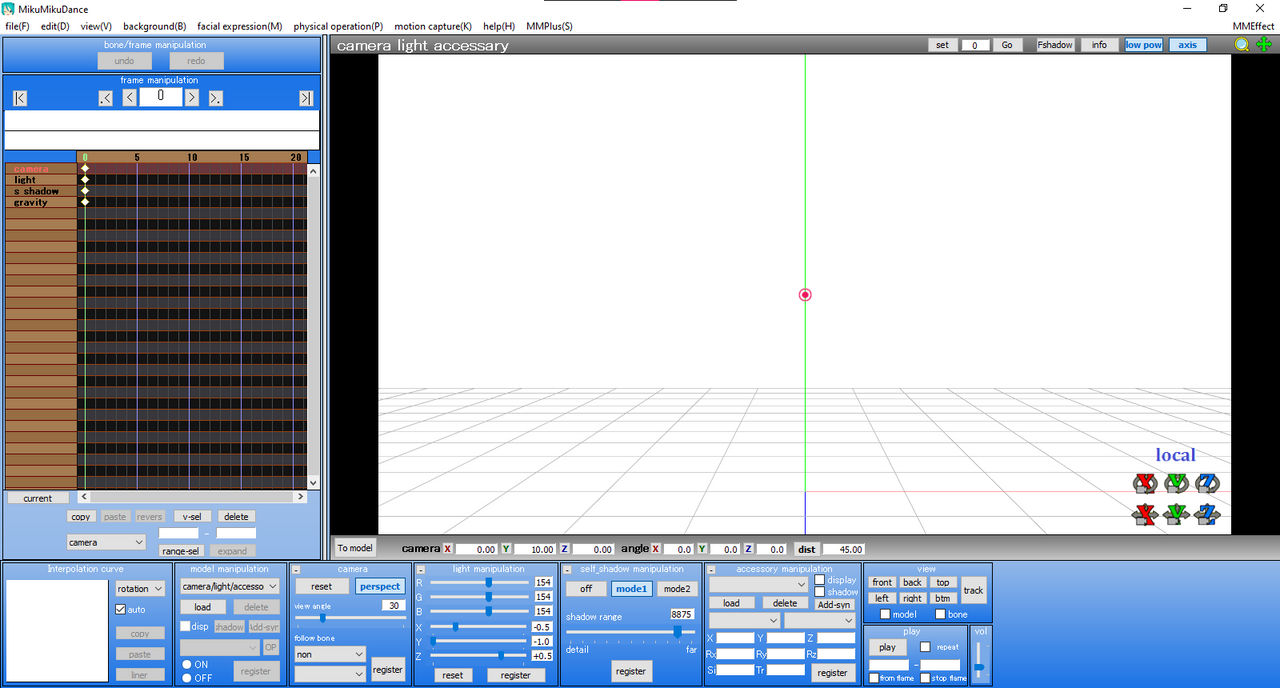The width and height of the screenshot is (1280, 688).
Task: Adjust the view angle slider
Action: pos(322,618)
